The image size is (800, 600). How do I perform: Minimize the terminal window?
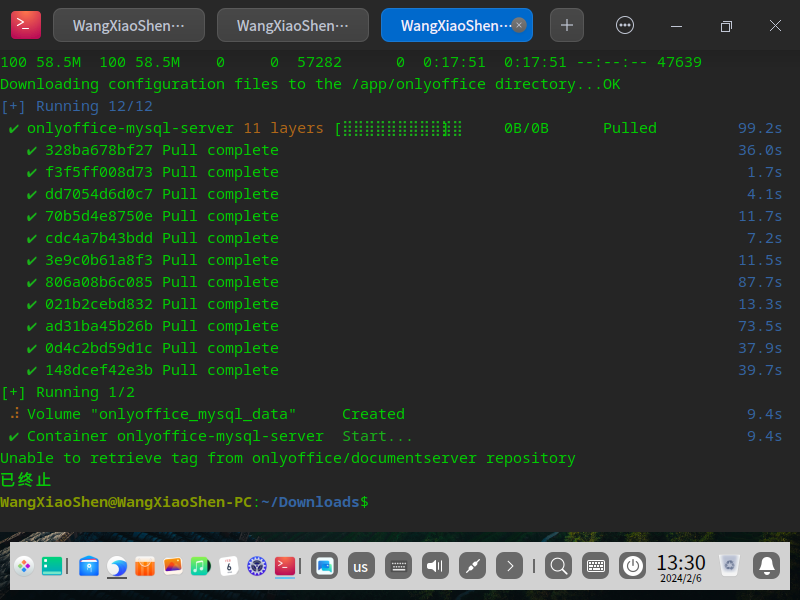tap(677, 26)
